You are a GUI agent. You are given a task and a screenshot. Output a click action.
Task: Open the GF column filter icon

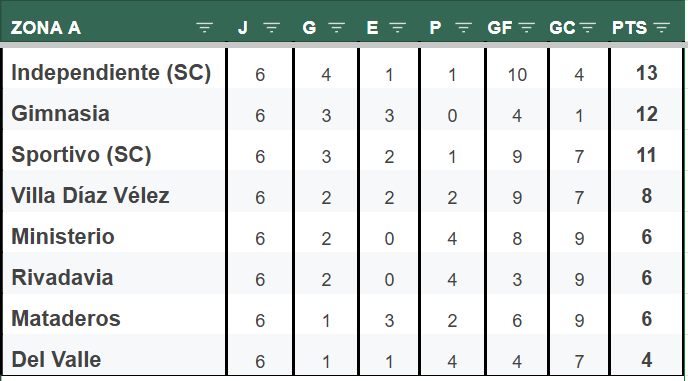click(x=527, y=28)
